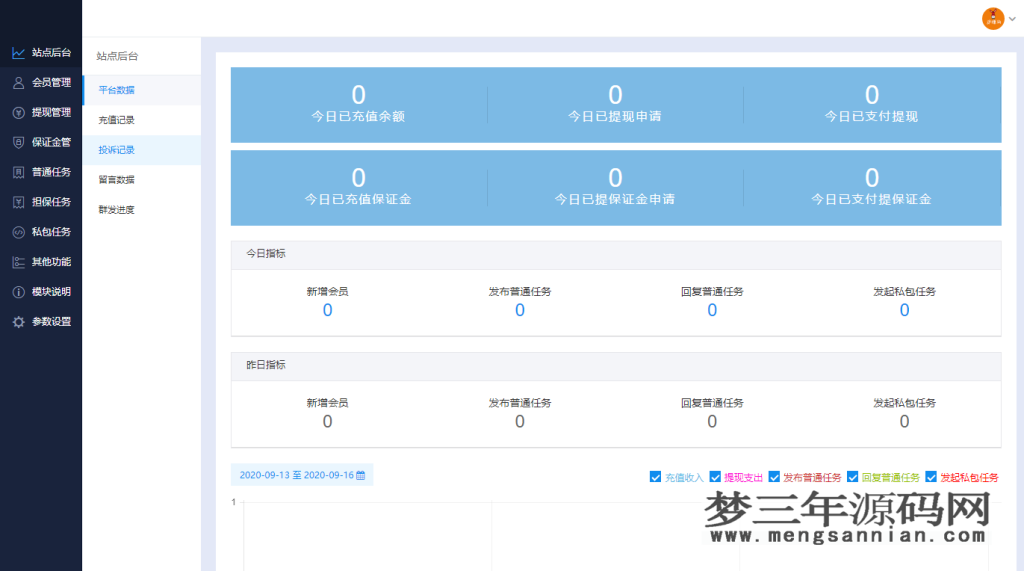Uncheck the 回复普通任务 chart checkbox

852,477
